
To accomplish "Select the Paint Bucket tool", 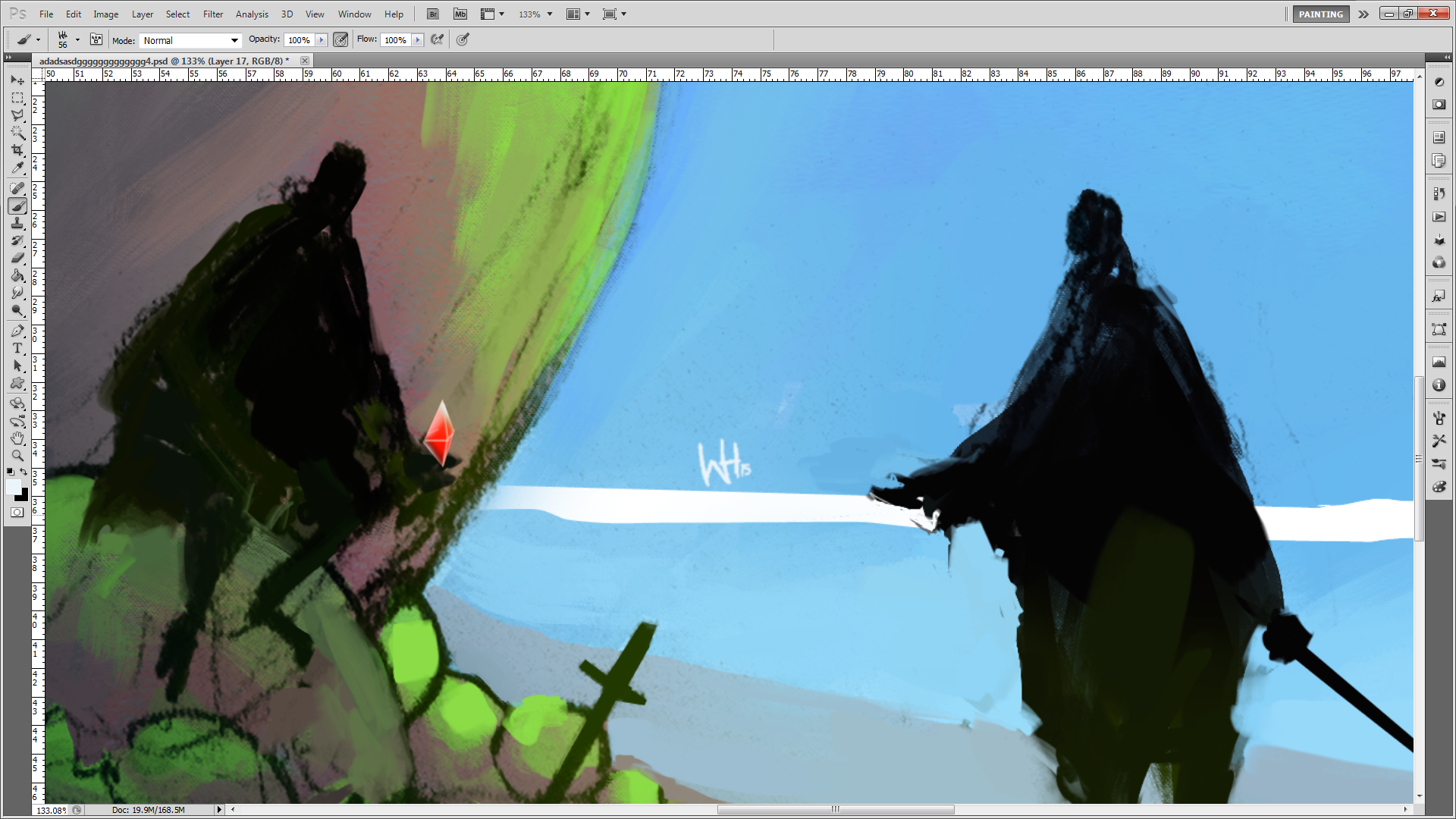I will (17, 275).
